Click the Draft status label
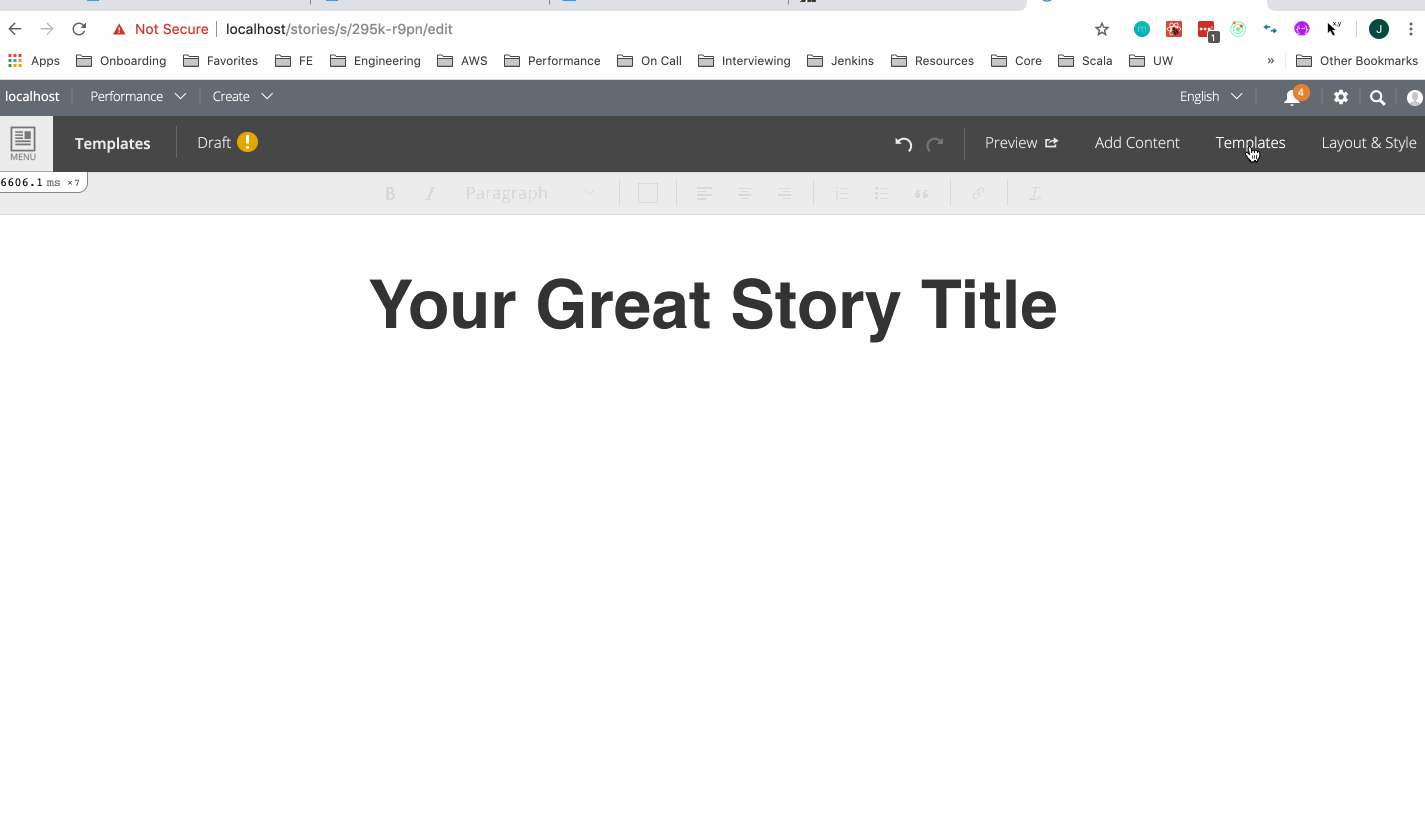 point(214,142)
